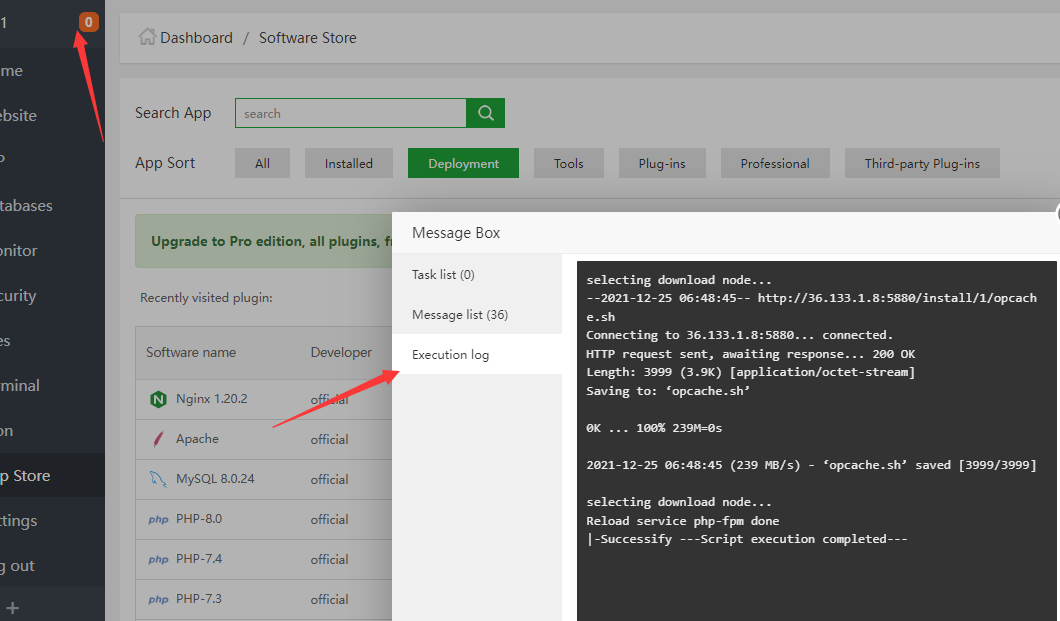Open the Task list tab
Screen dimensions: 1060x621
click(x=443, y=274)
